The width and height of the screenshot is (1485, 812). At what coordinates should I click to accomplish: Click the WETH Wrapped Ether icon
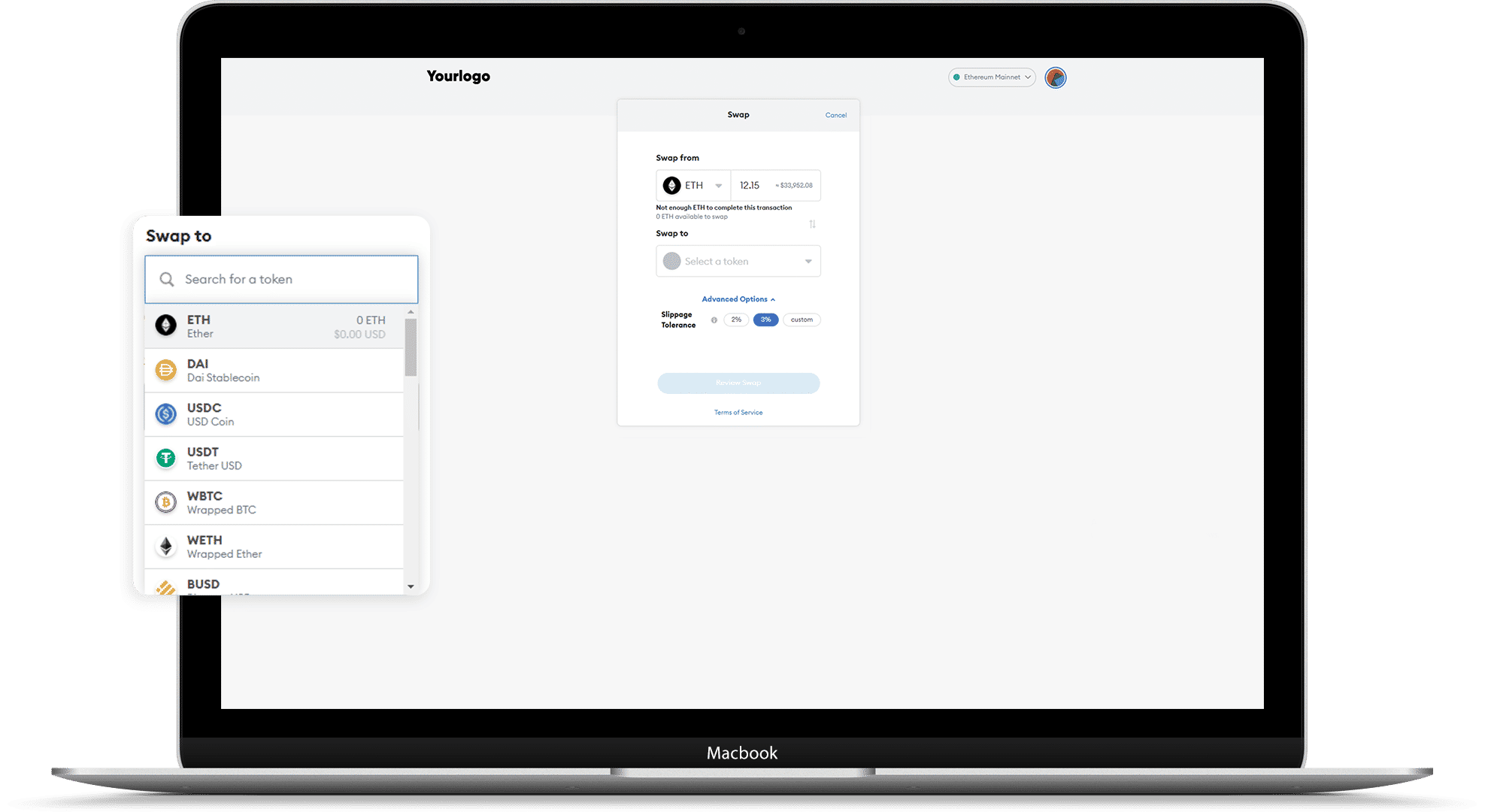165,547
